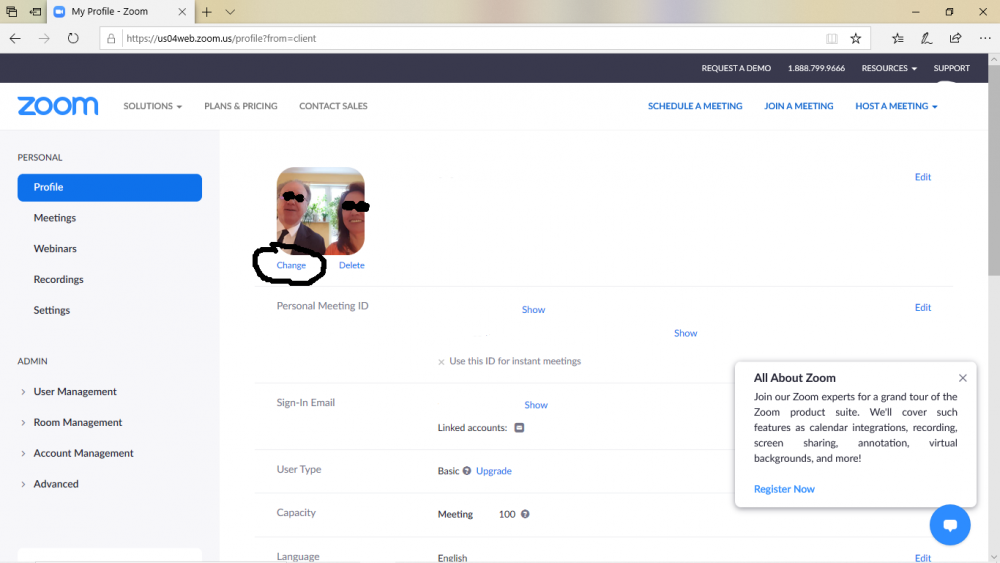Screen dimensions: 1000x563
Task: Show the Personal Meeting ID number
Action: (x=533, y=310)
